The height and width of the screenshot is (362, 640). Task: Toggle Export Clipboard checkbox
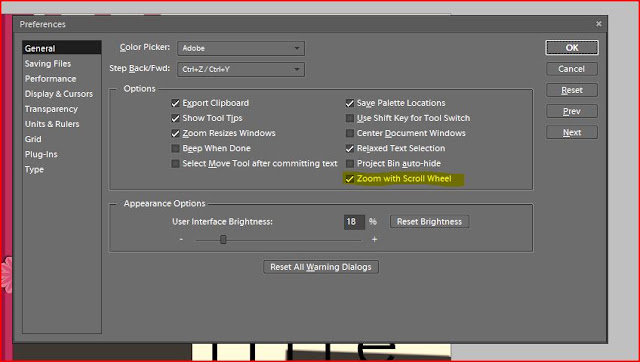[176, 103]
